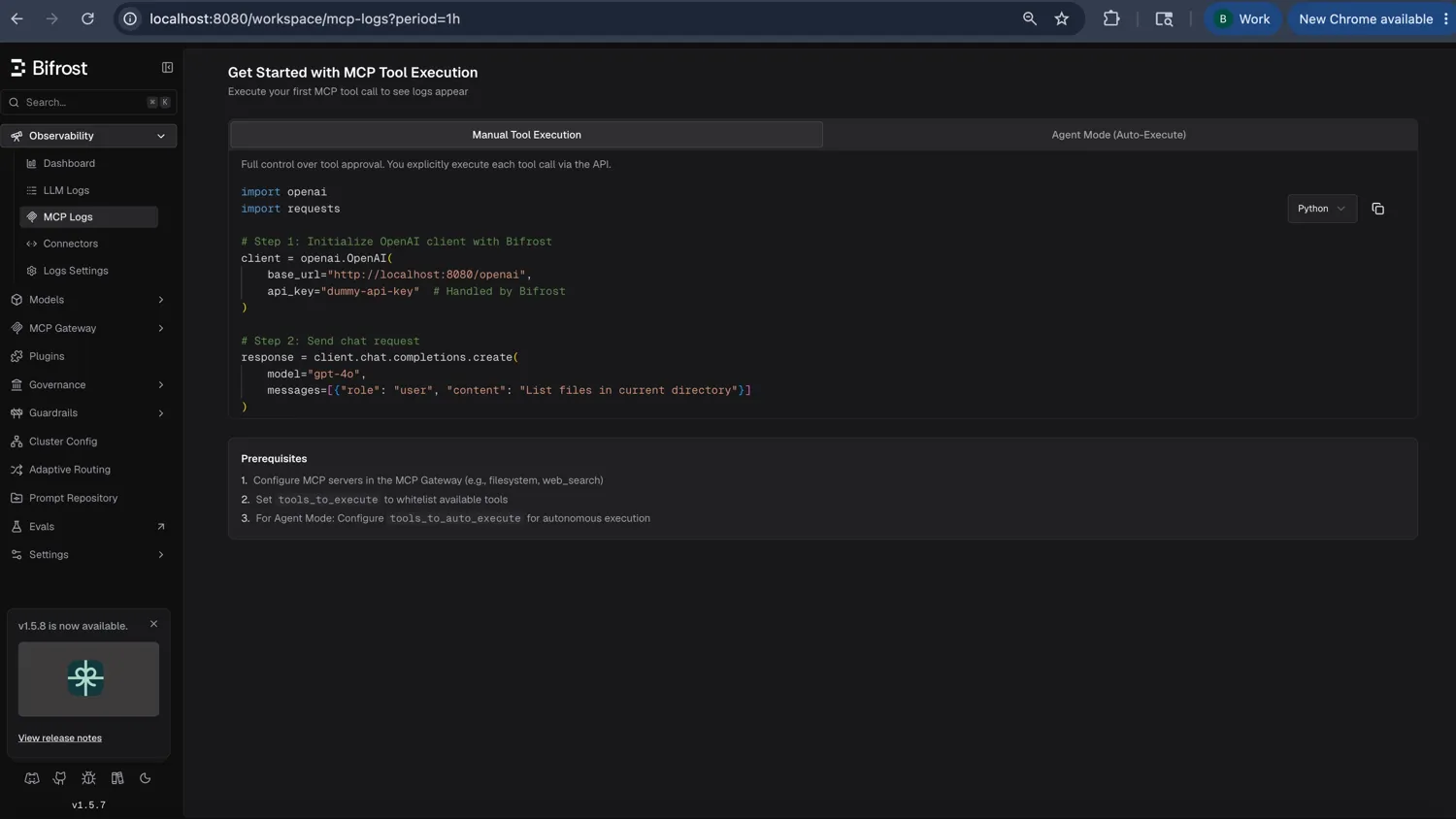Go forward in the browser
The width and height of the screenshot is (1456, 819).
pos(52,18)
